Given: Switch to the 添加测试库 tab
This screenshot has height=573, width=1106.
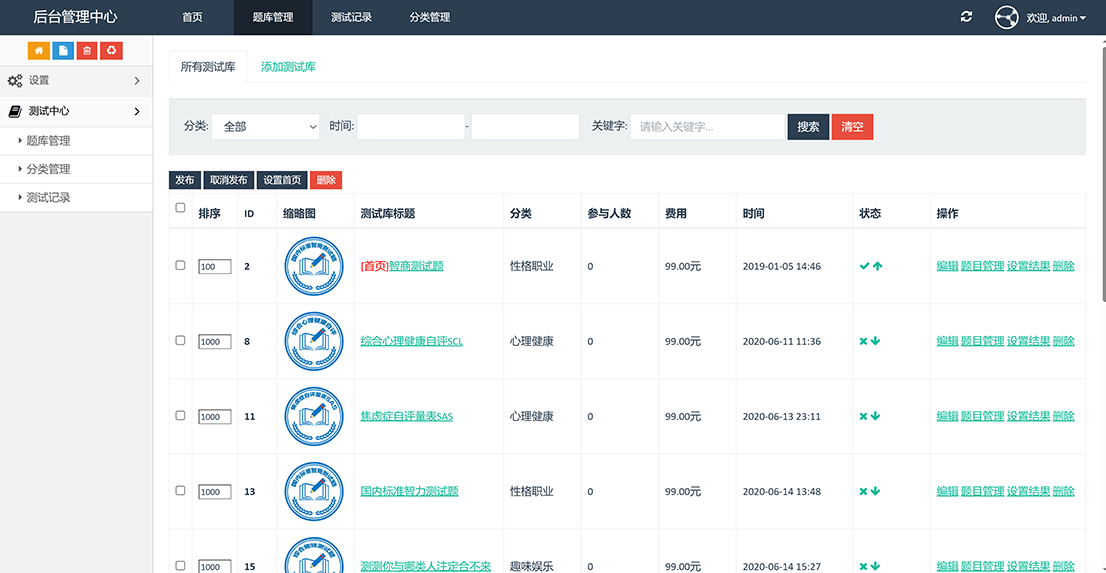Looking at the screenshot, I should tap(288, 67).
